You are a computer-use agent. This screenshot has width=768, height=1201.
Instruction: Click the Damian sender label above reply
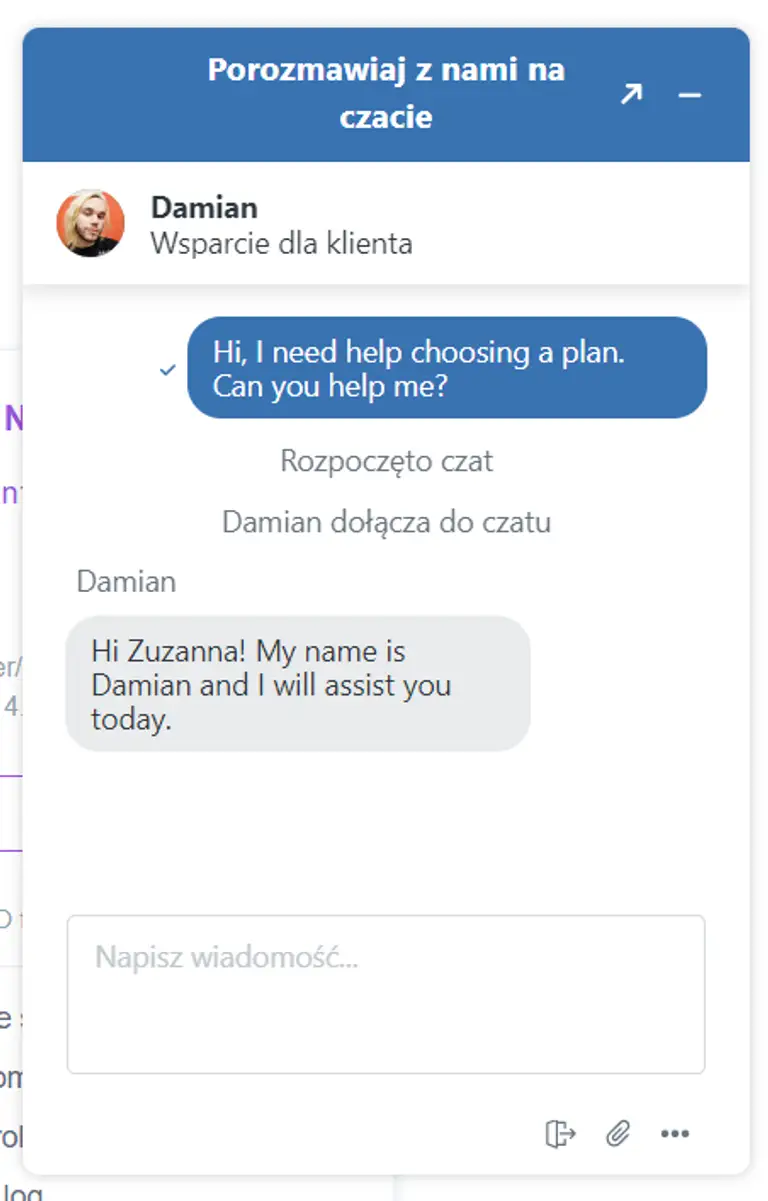coord(126,582)
